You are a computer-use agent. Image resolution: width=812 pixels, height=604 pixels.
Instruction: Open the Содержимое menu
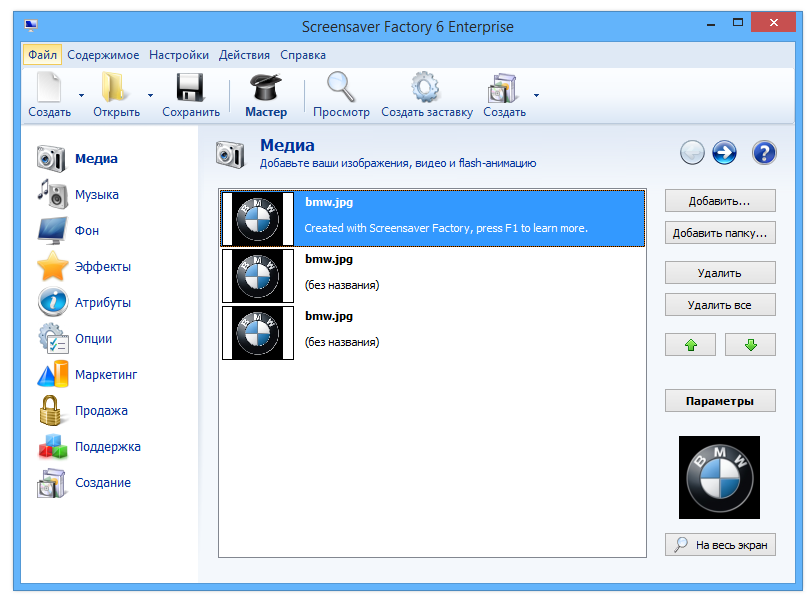coord(103,55)
